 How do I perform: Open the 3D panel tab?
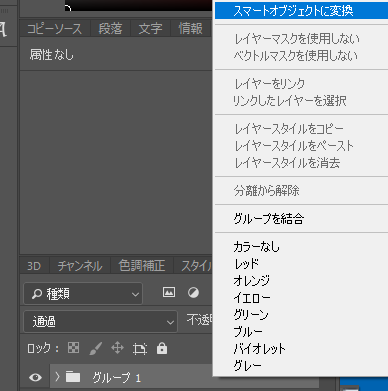coord(34,266)
